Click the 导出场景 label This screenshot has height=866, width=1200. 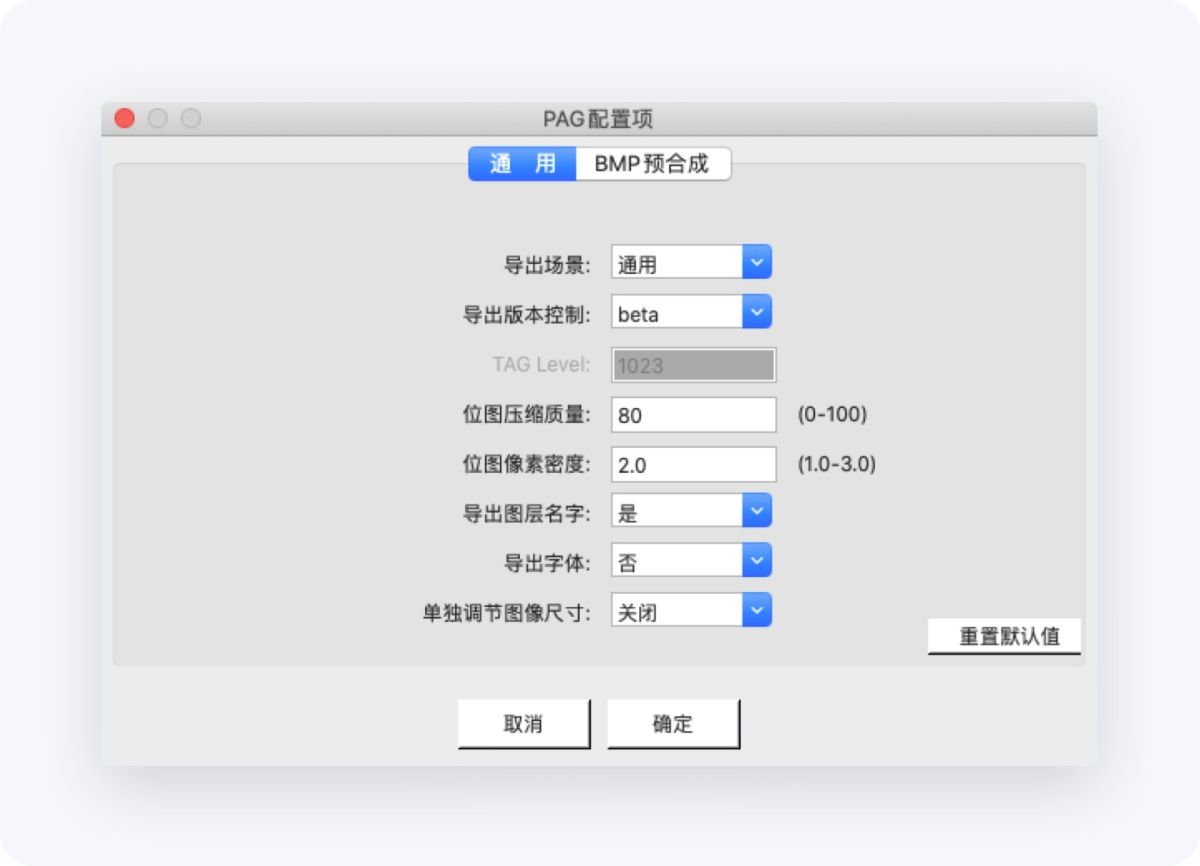[x=547, y=265]
